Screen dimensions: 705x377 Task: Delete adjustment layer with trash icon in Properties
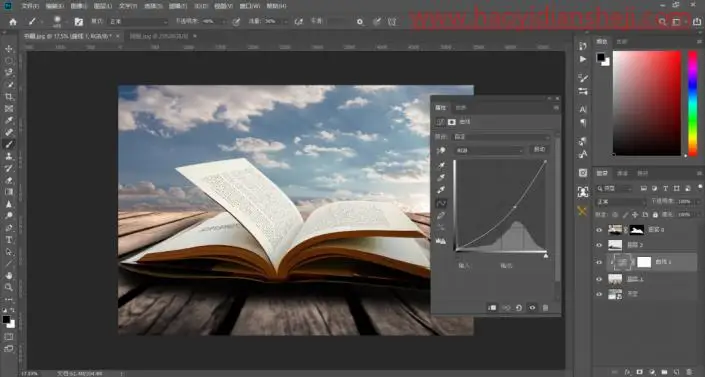coord(545,308)
